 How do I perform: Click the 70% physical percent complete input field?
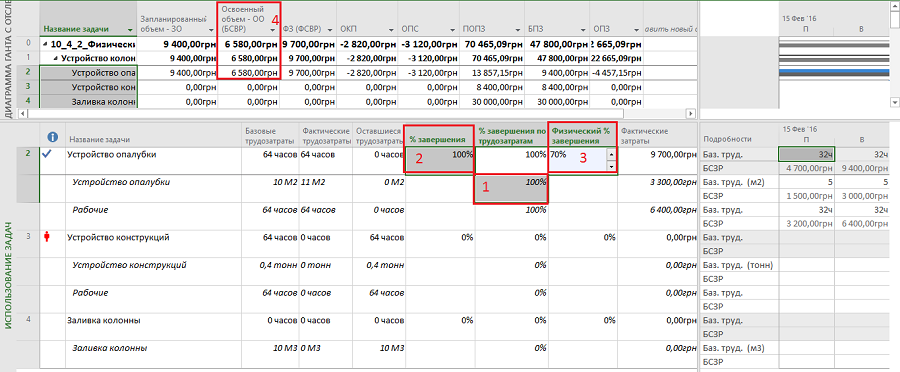tap(577, 160)
